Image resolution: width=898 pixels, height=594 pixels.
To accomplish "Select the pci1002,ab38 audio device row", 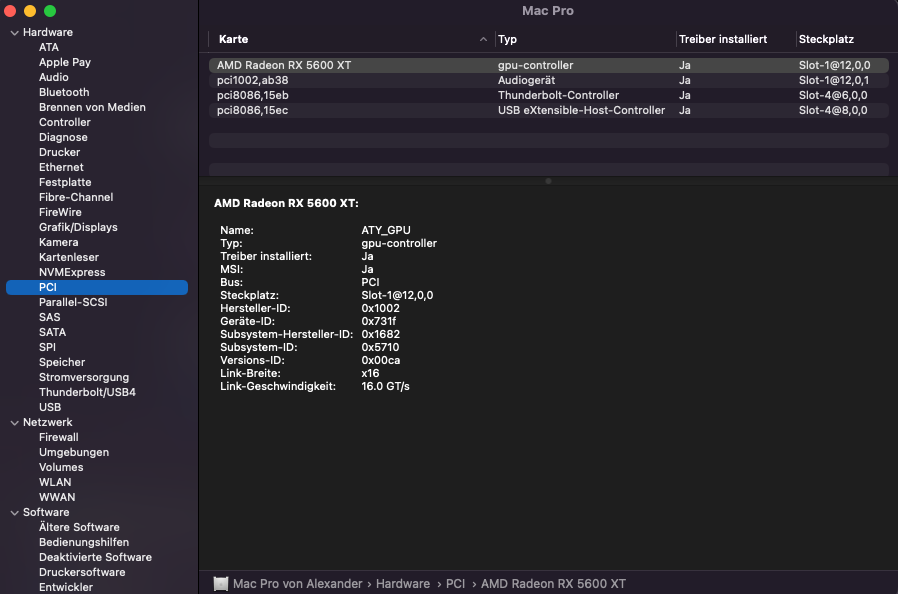I will (x=253, y=80).
